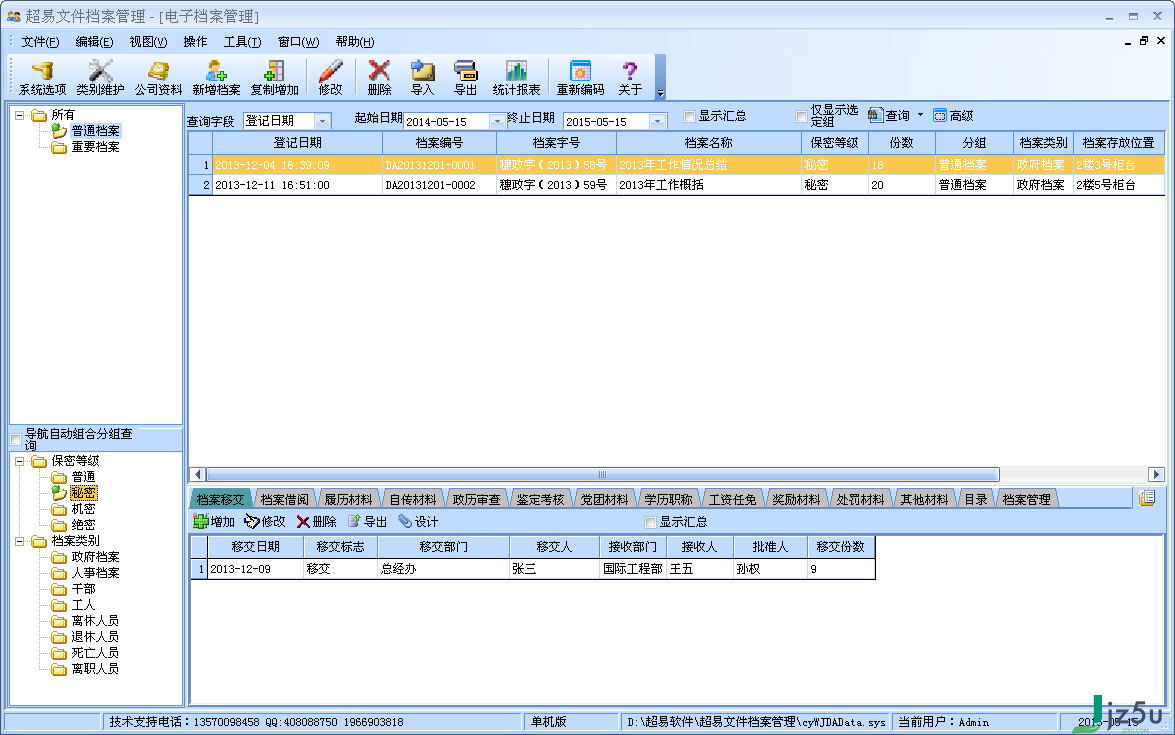Select 退休人员 category folder
The width and height of the screenshot is (1175, 735).
click(x=95, y=637)
